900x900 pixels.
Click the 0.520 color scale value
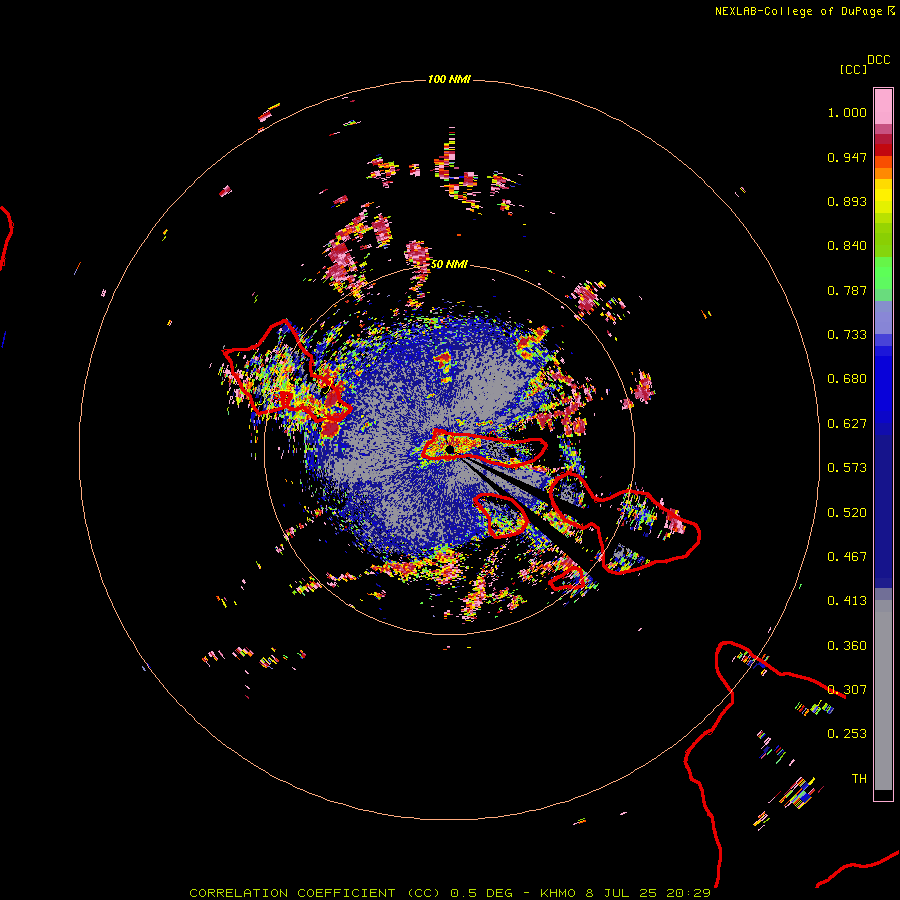pyautogui.click(x=847, y=513)
